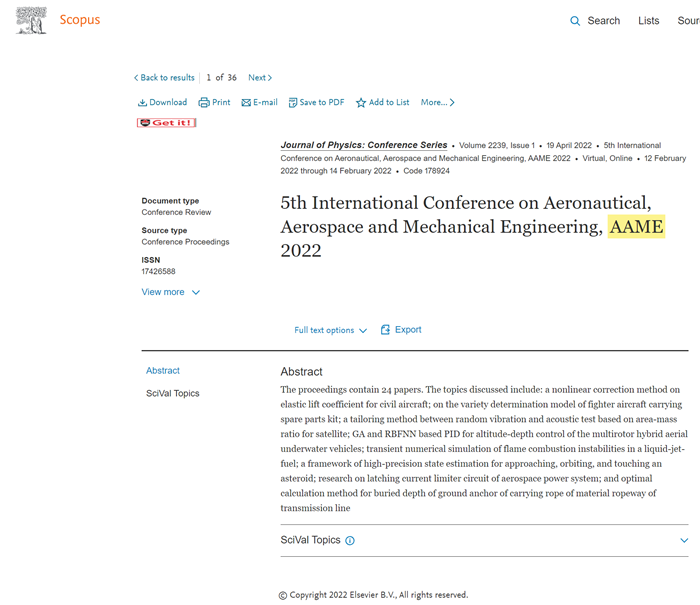Image resolution: width=700 pixels, height=605 pixels.
Task: Click the highlighted AAME word in title
Action: [636, 227]
